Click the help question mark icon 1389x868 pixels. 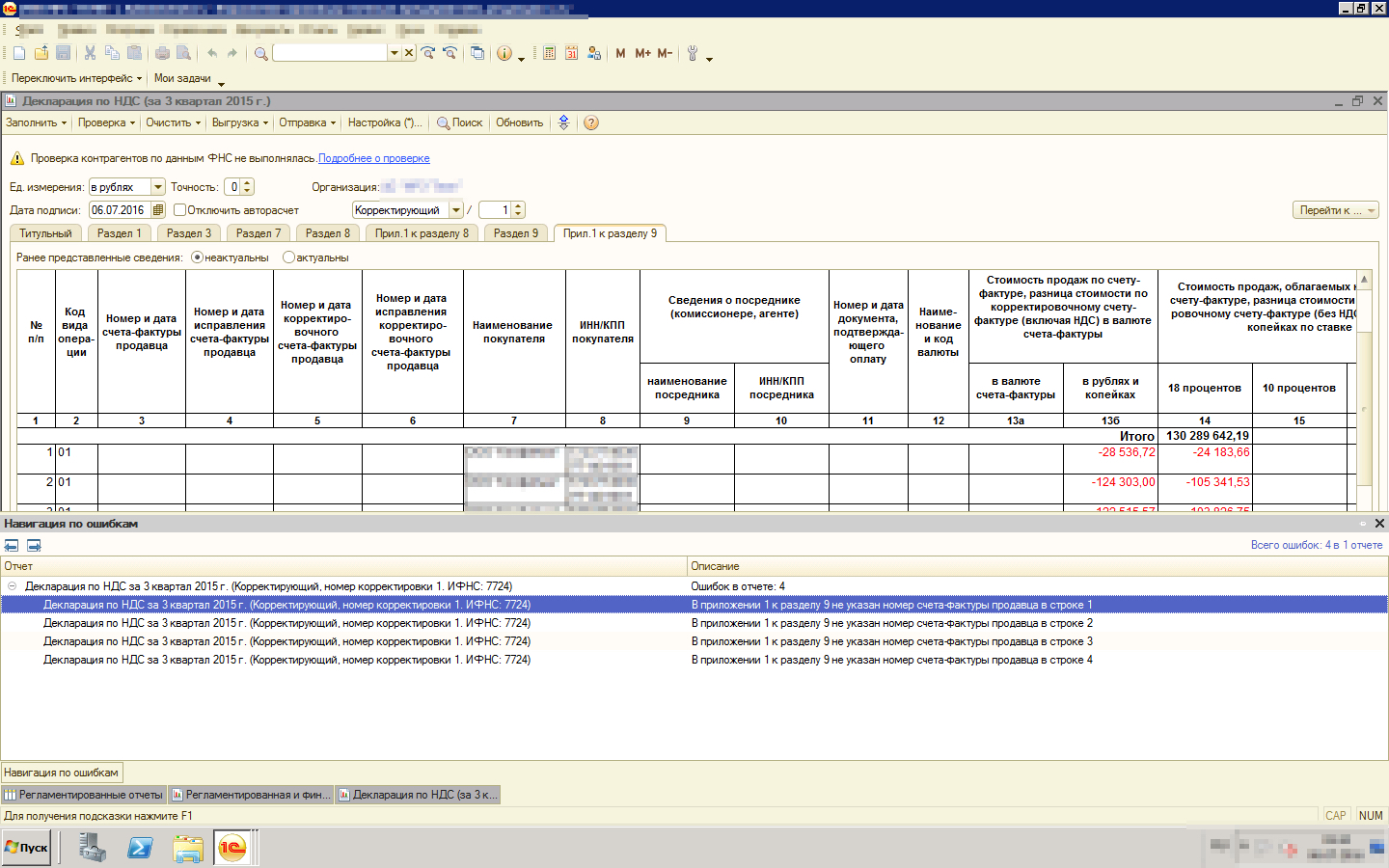[x=591, y=122]
